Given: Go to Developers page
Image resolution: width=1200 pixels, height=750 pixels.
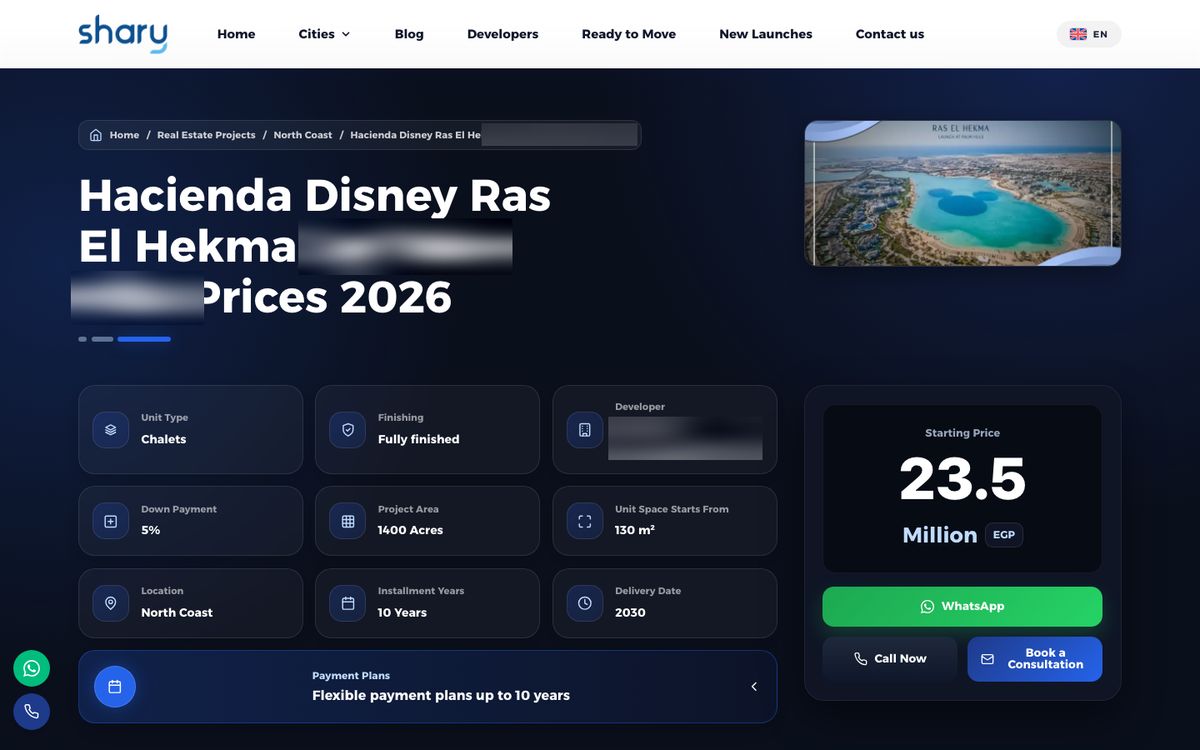Looking at the screenshot, I should click(x=502, y=34).
